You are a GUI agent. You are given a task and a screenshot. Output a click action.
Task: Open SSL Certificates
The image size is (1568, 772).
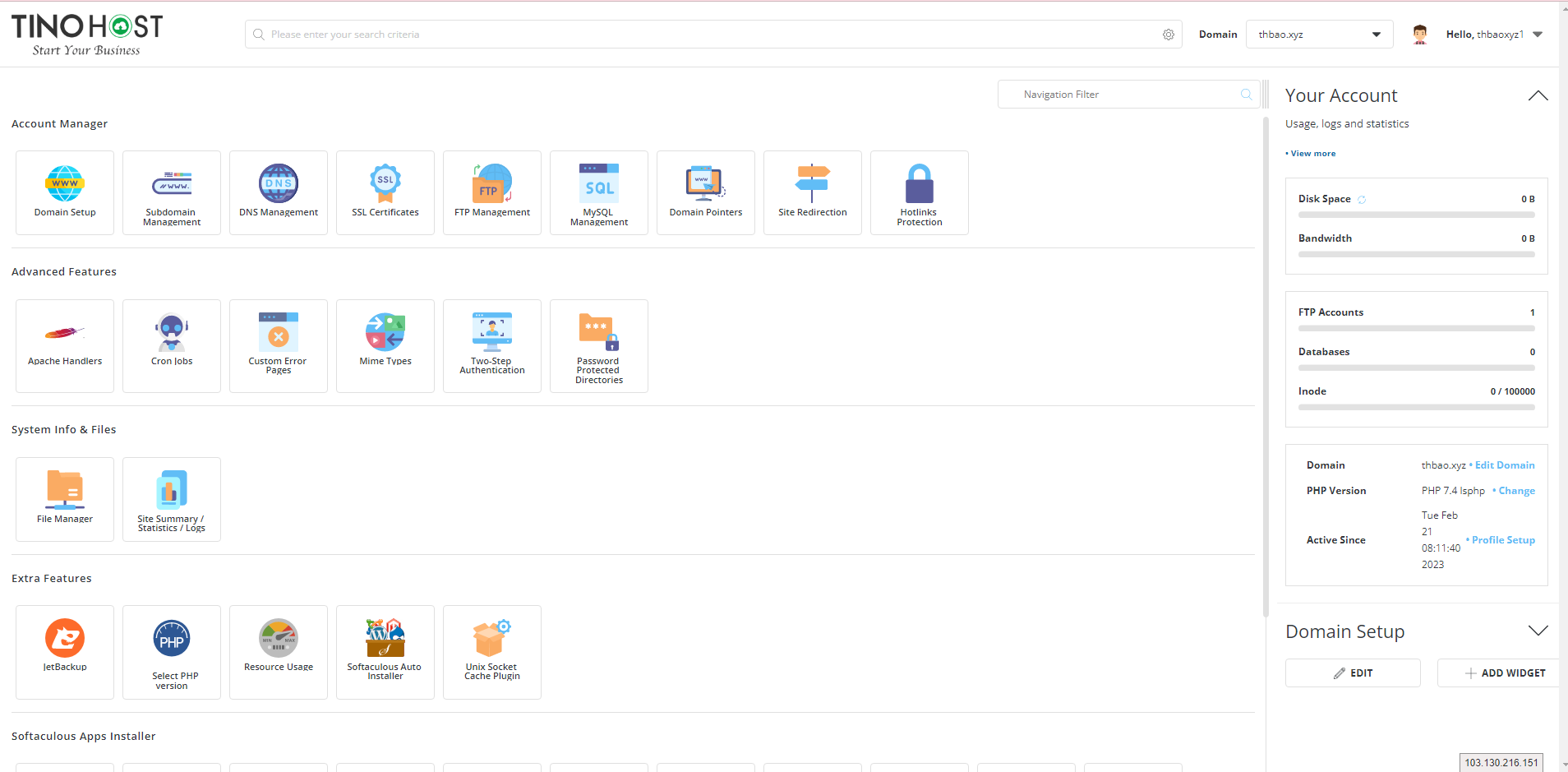tap(385, 193)
